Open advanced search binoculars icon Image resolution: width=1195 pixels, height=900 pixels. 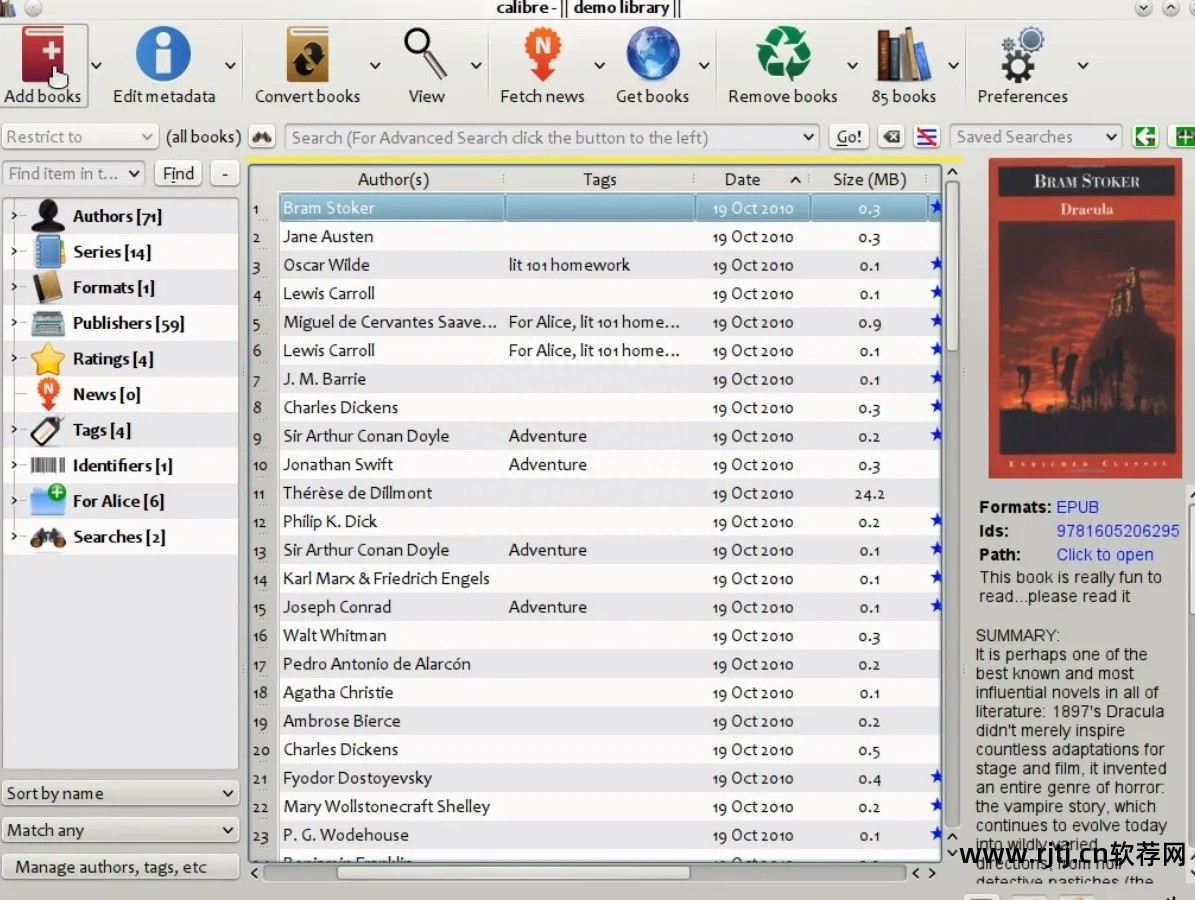click(262, 137)
